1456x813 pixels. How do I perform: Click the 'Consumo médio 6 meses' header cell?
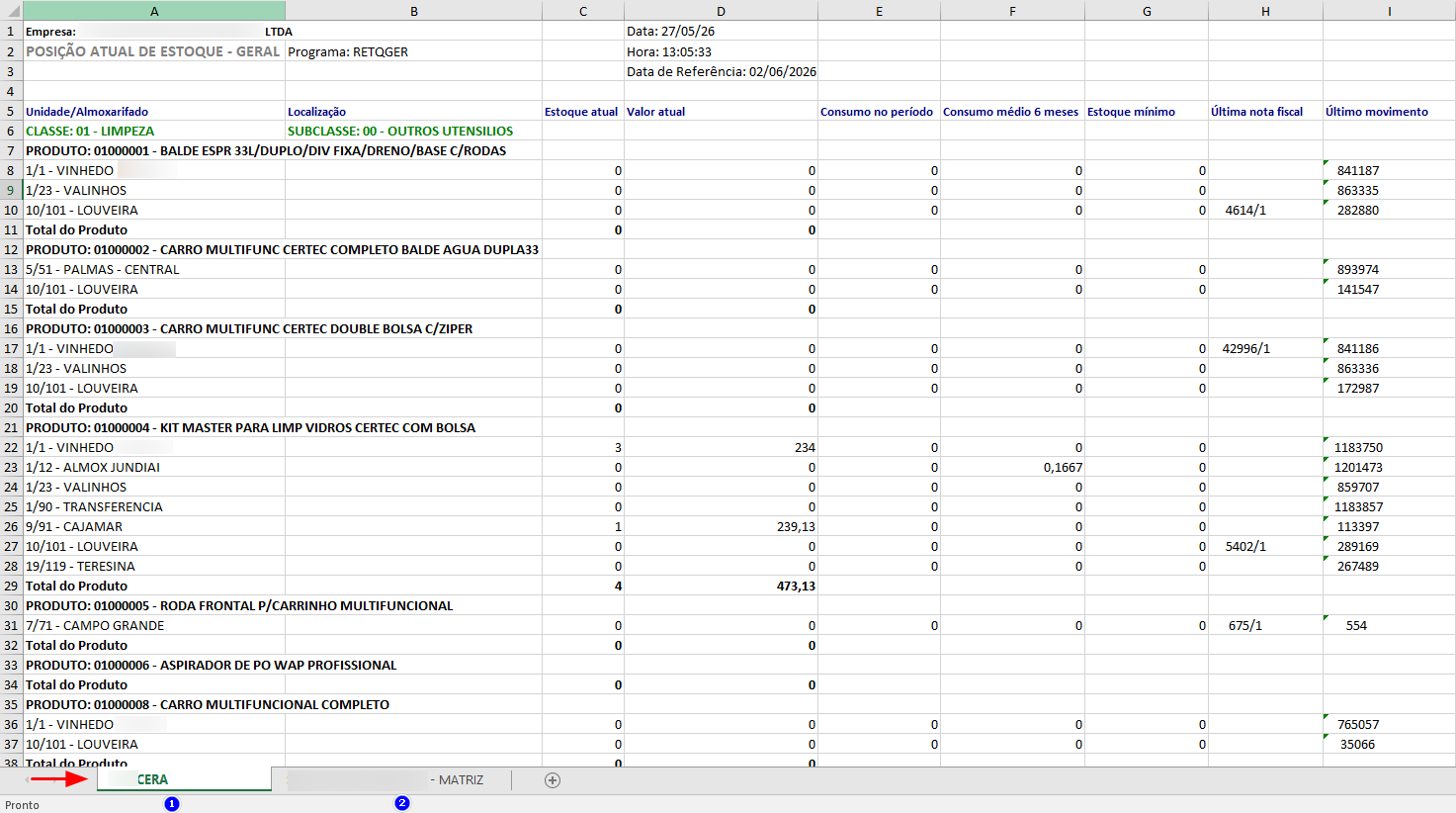click(1012, 111)
